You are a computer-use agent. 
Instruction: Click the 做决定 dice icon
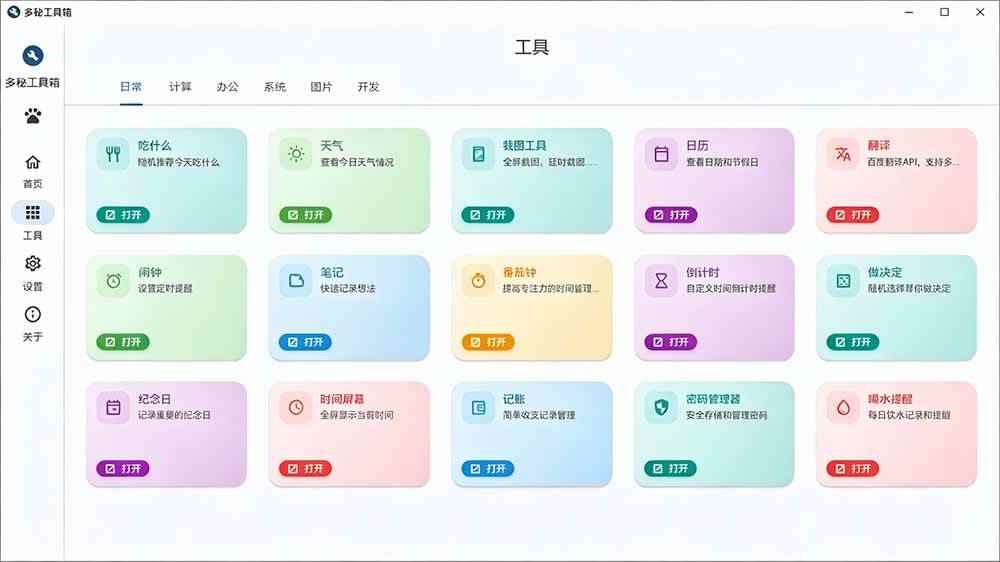(843, 281)
